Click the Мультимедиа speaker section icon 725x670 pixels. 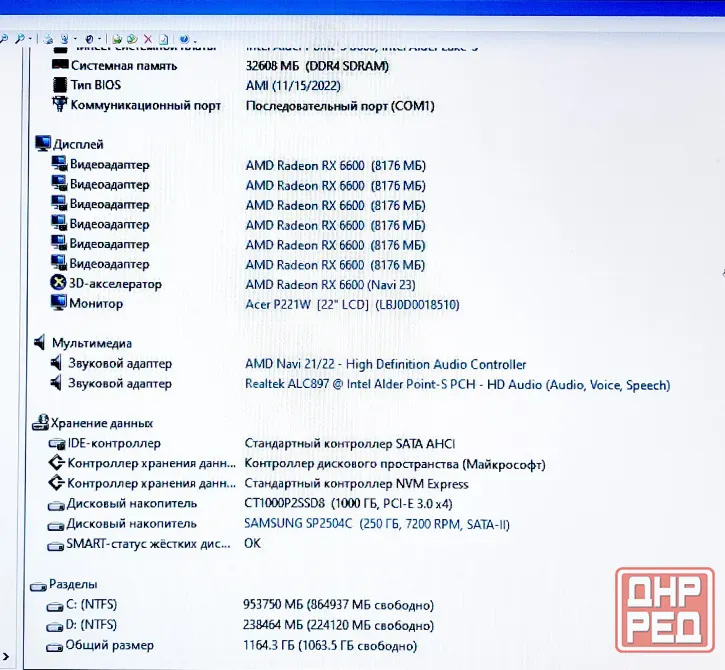40,342
